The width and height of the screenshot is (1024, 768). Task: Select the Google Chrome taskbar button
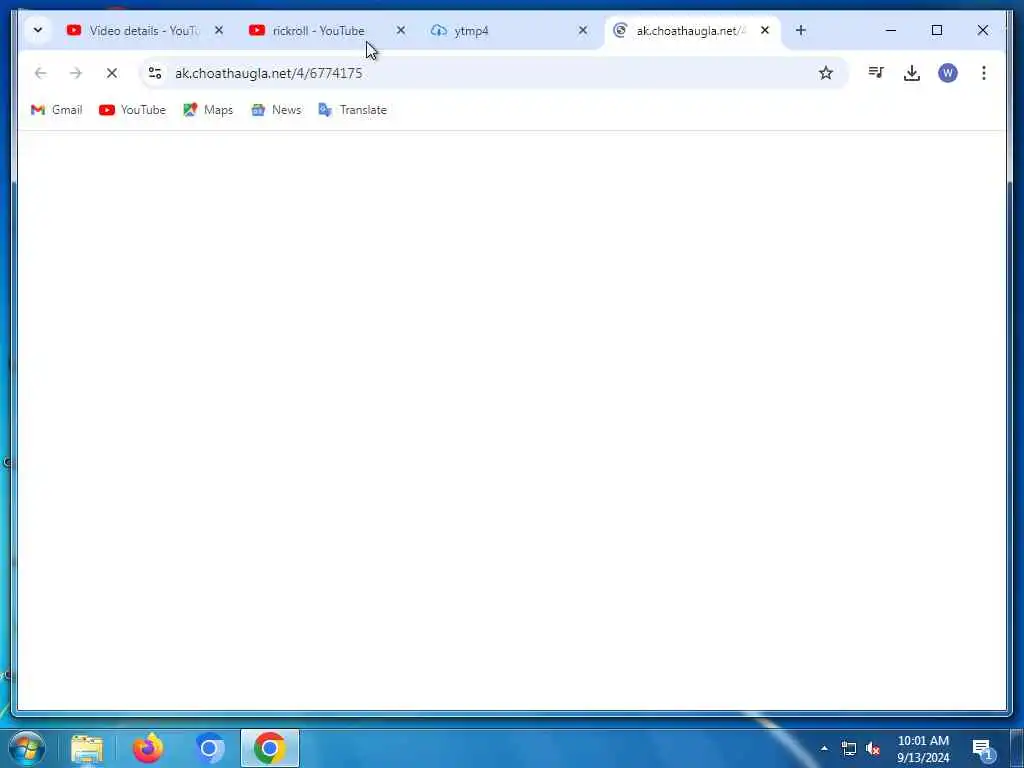[270, 748]
